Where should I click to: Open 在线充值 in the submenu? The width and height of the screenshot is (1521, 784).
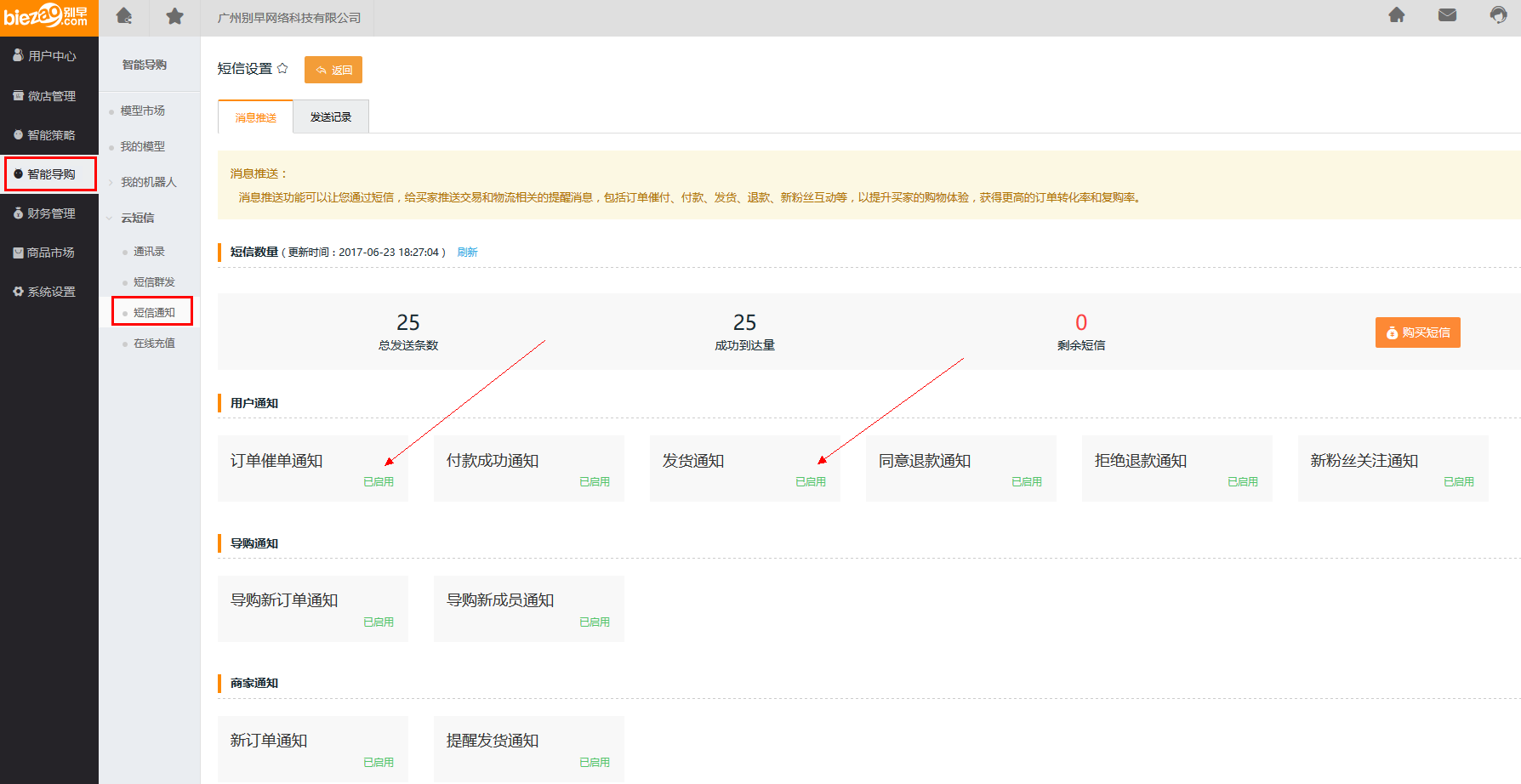click(154, 344)
